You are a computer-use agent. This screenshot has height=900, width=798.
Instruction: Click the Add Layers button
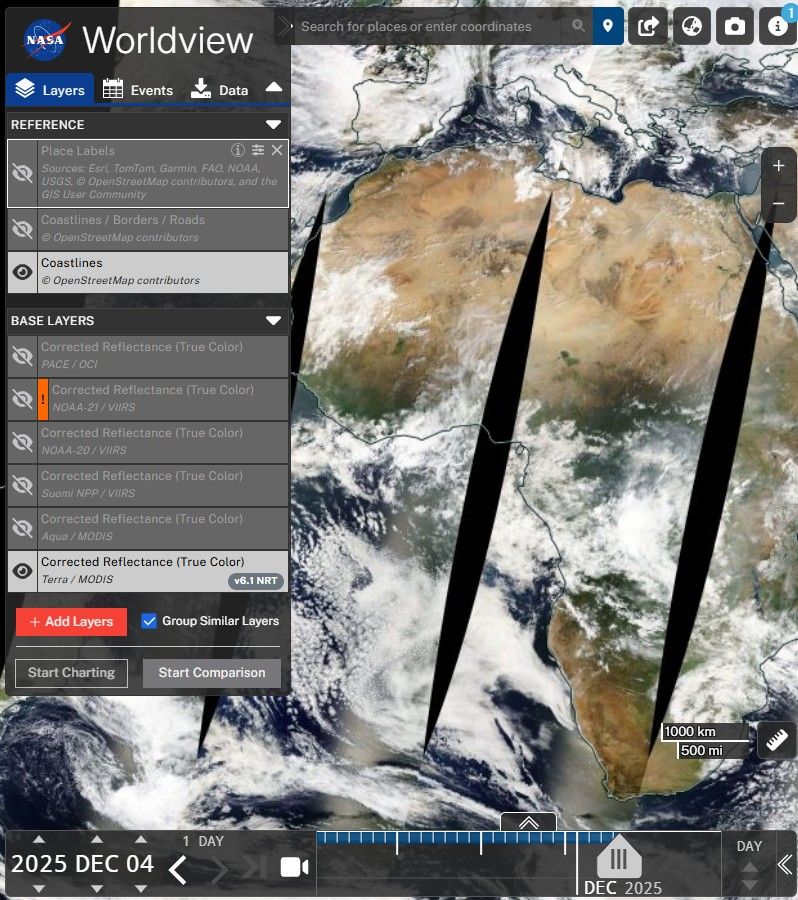tap(71, 622)
